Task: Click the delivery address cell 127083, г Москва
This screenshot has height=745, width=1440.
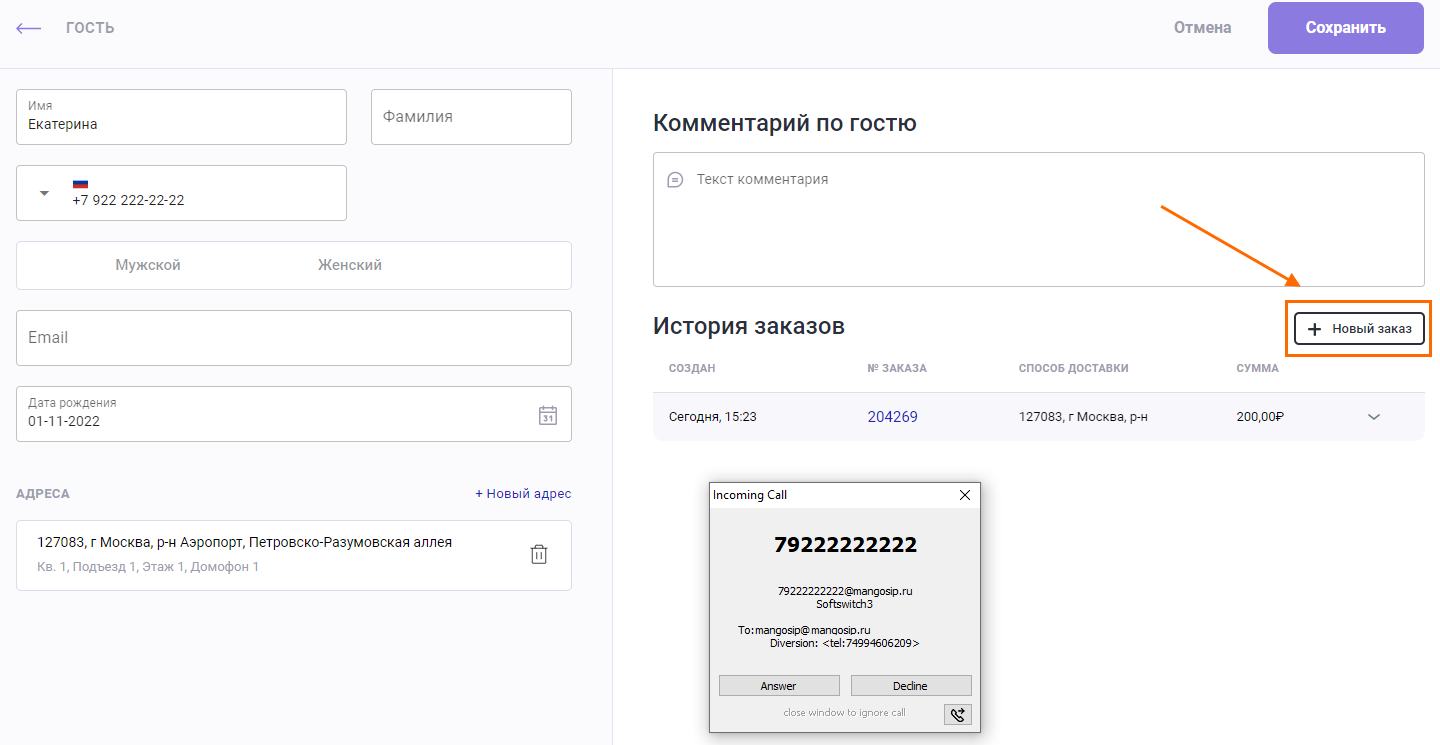Action: [x=1083, y=417]
